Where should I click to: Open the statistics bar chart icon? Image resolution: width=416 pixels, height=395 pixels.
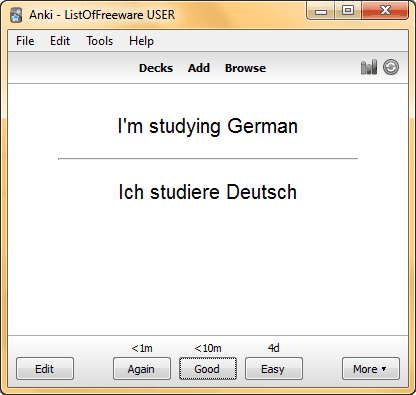click(369, 67)
